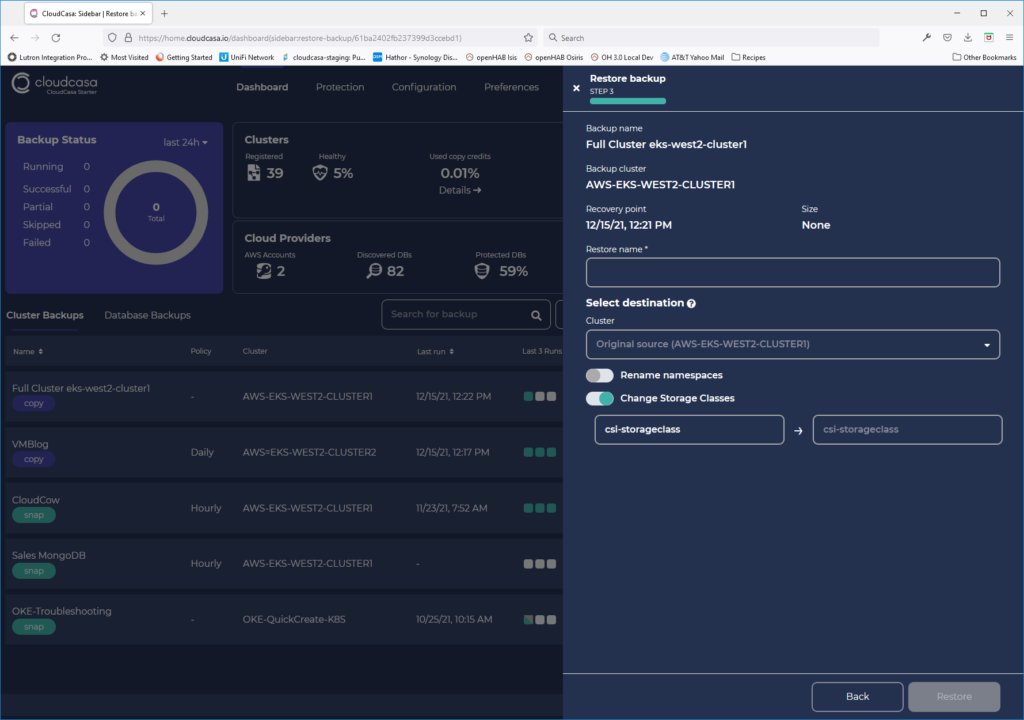The width and height of the screenshot is (1024, 720).
Task: Click the Restore button
Action: point(954,696)
